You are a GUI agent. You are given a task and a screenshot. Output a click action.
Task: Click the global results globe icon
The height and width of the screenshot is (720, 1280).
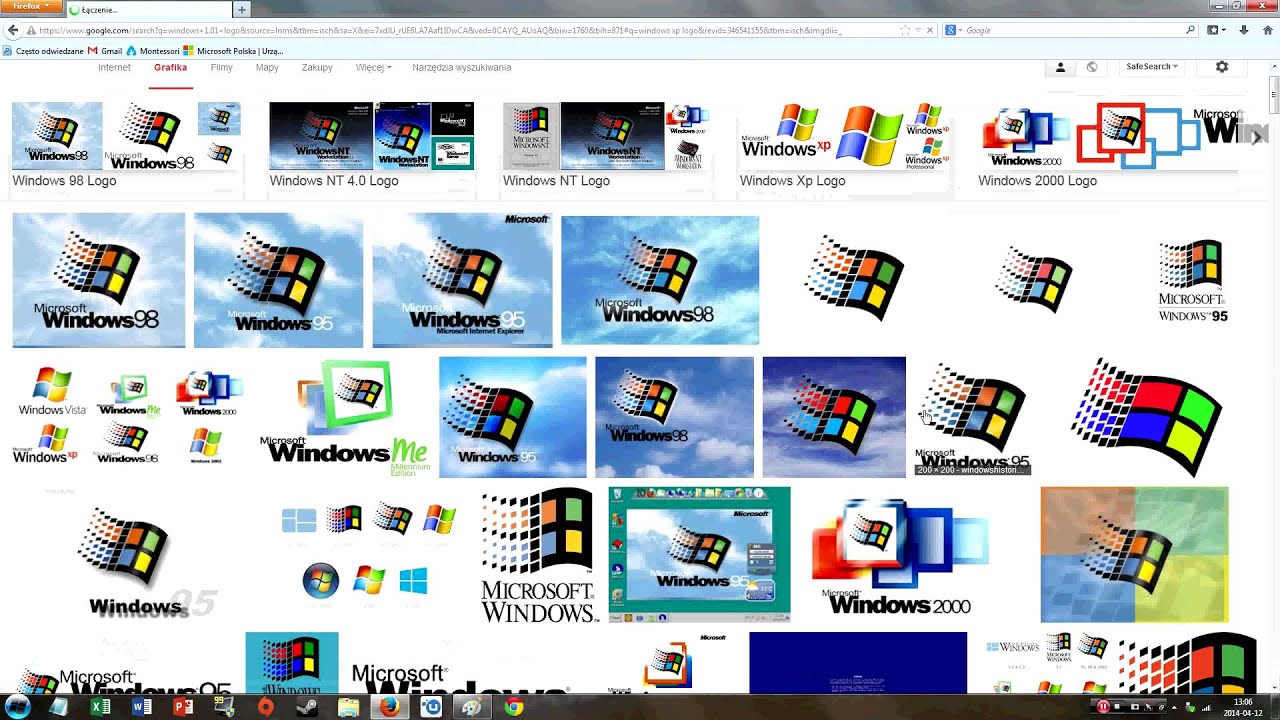1091,67
